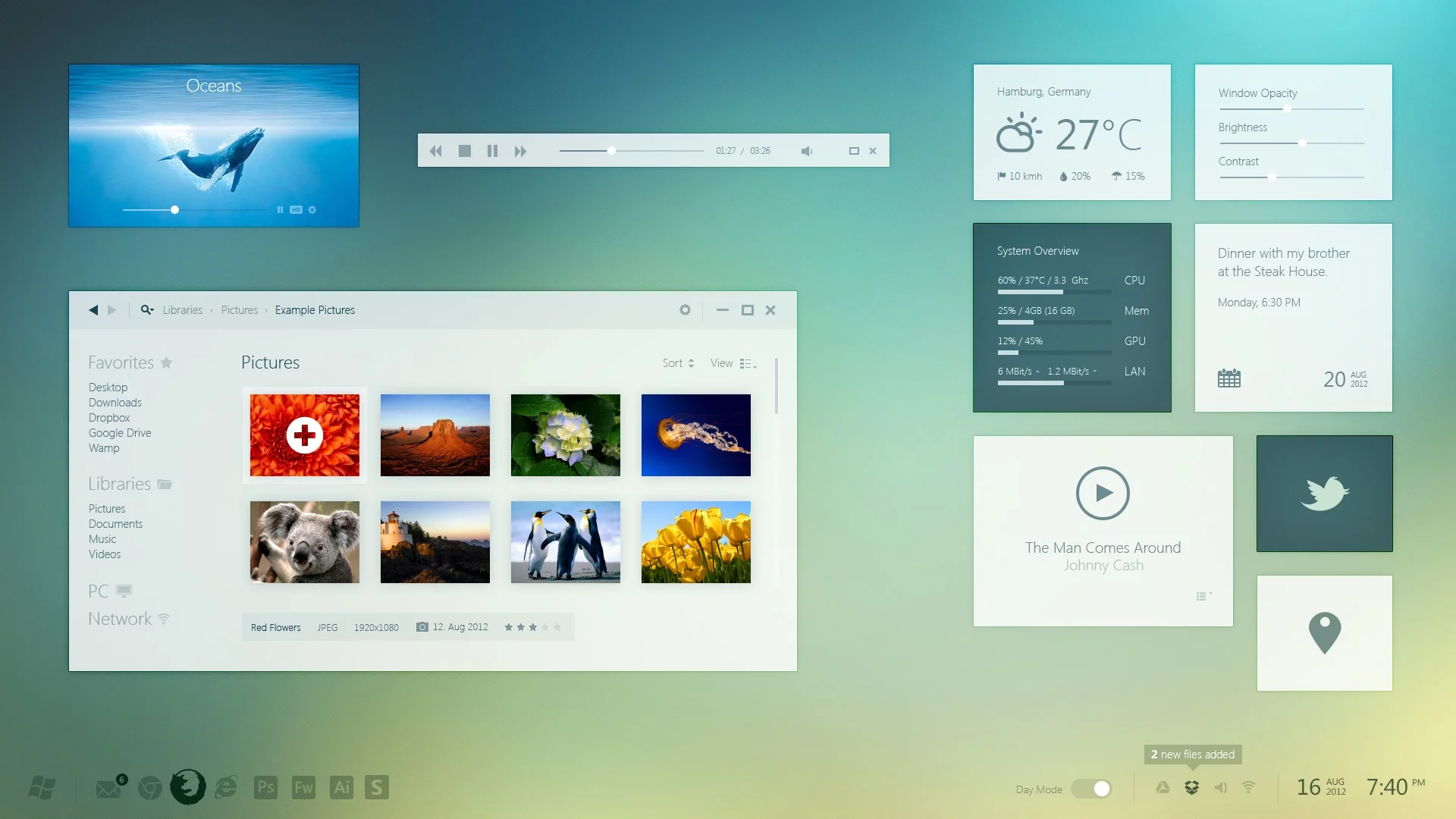Launch Photoshop from the taskbar

(x=265, y=787)
